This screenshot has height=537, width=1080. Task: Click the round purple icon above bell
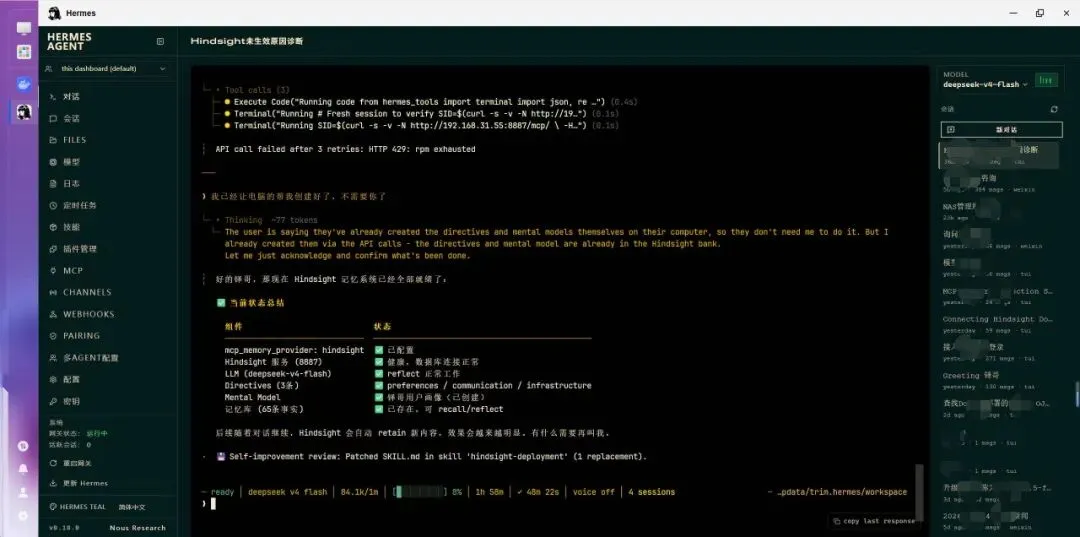click(x=23, y=446)
